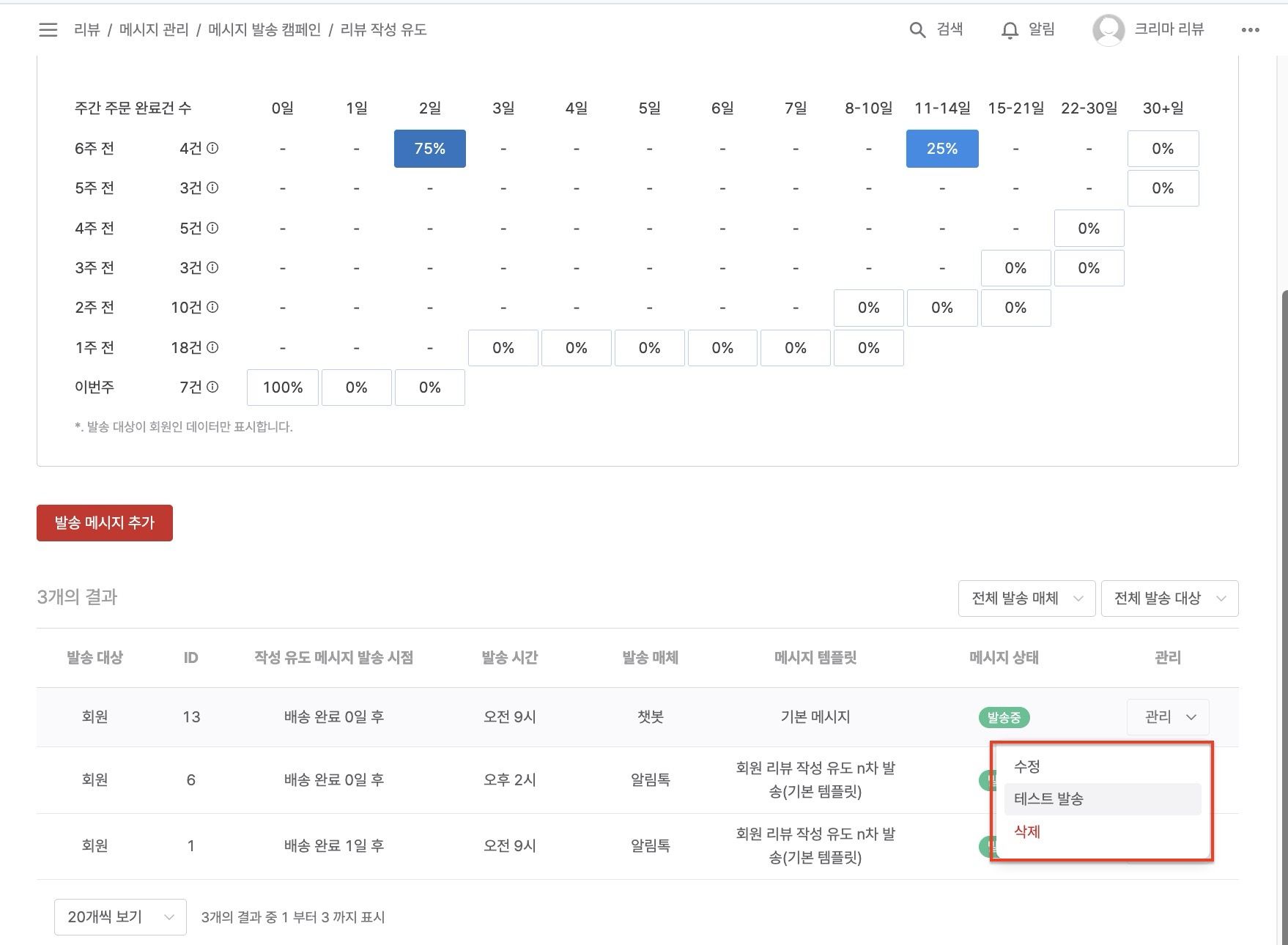1288x945 pixels.
Task: Click the search magnifier icon
Action: tap(917, 30)
